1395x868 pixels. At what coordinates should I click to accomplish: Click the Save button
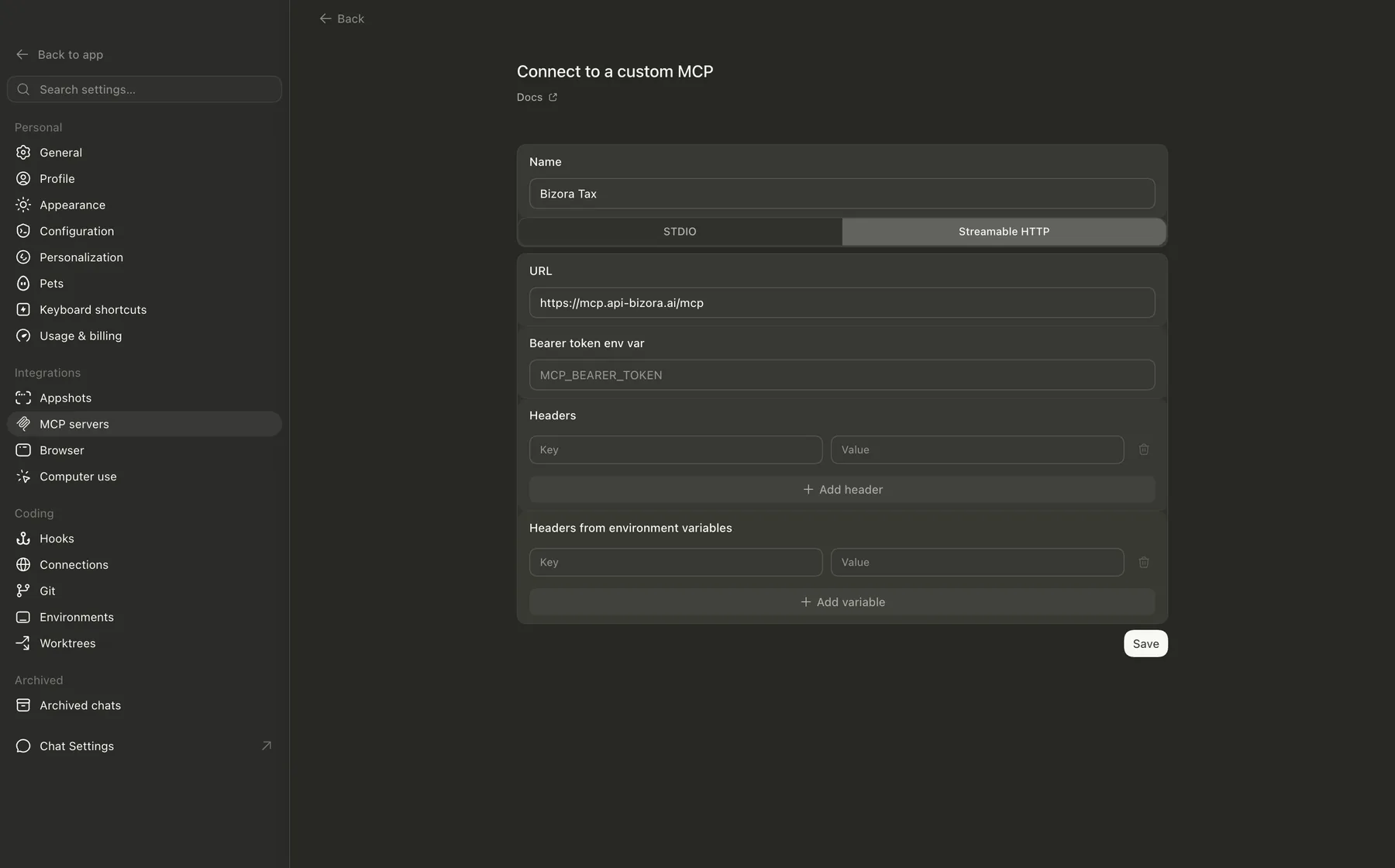click(x=1145, y=643)
